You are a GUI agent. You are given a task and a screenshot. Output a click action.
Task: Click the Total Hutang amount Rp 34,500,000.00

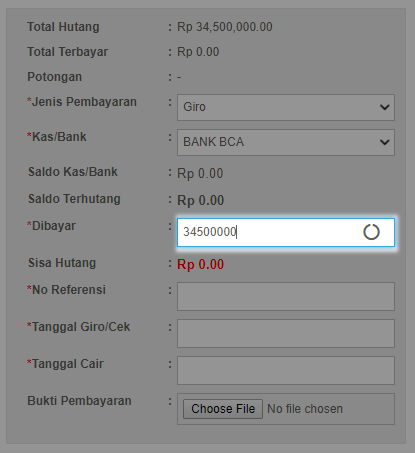click(225, 27)
